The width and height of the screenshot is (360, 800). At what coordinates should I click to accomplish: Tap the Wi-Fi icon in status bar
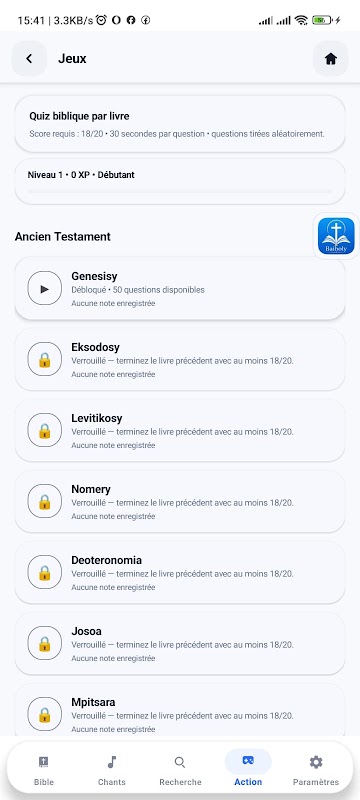[301, 20]
